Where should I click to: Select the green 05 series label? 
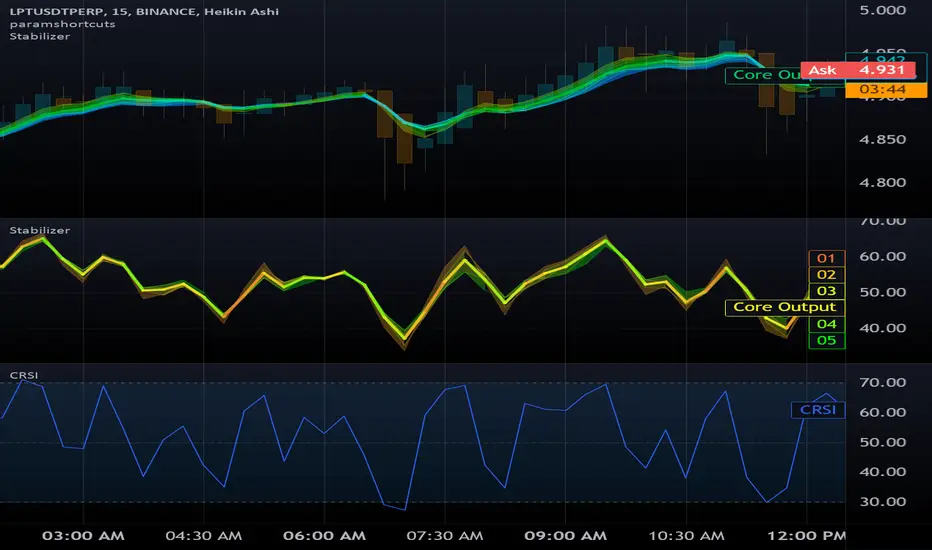coord(826,340)
